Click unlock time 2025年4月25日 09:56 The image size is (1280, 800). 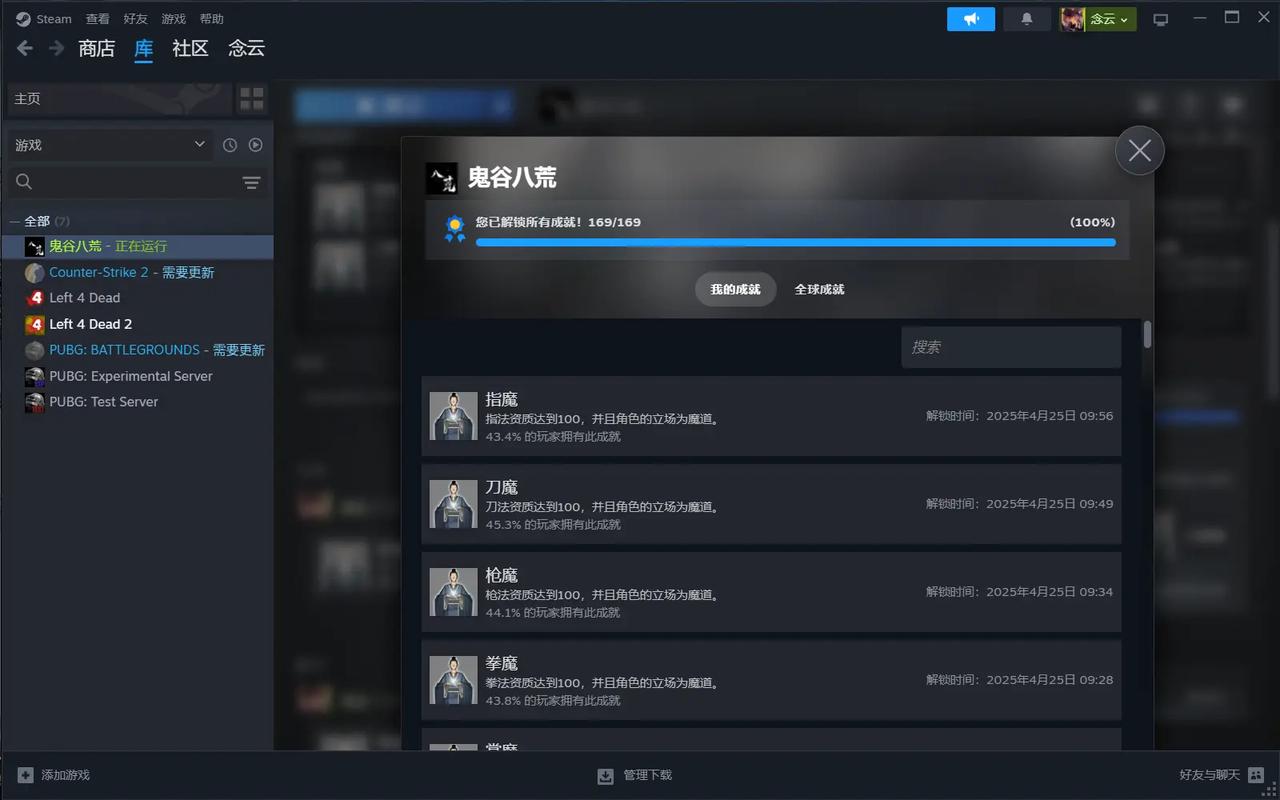tap(1019, 416)
